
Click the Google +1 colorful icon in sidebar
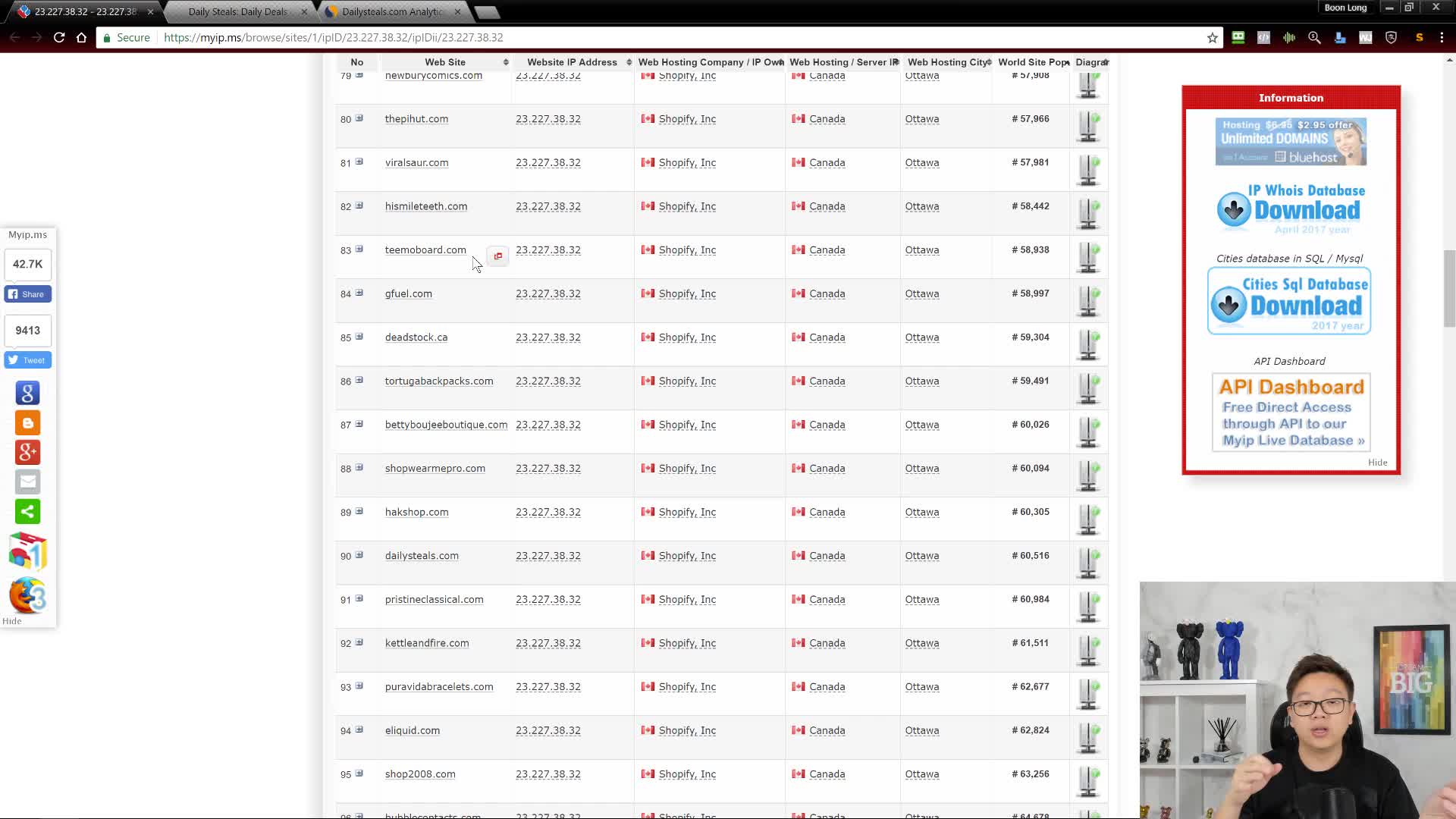click(x=28, y=551)
